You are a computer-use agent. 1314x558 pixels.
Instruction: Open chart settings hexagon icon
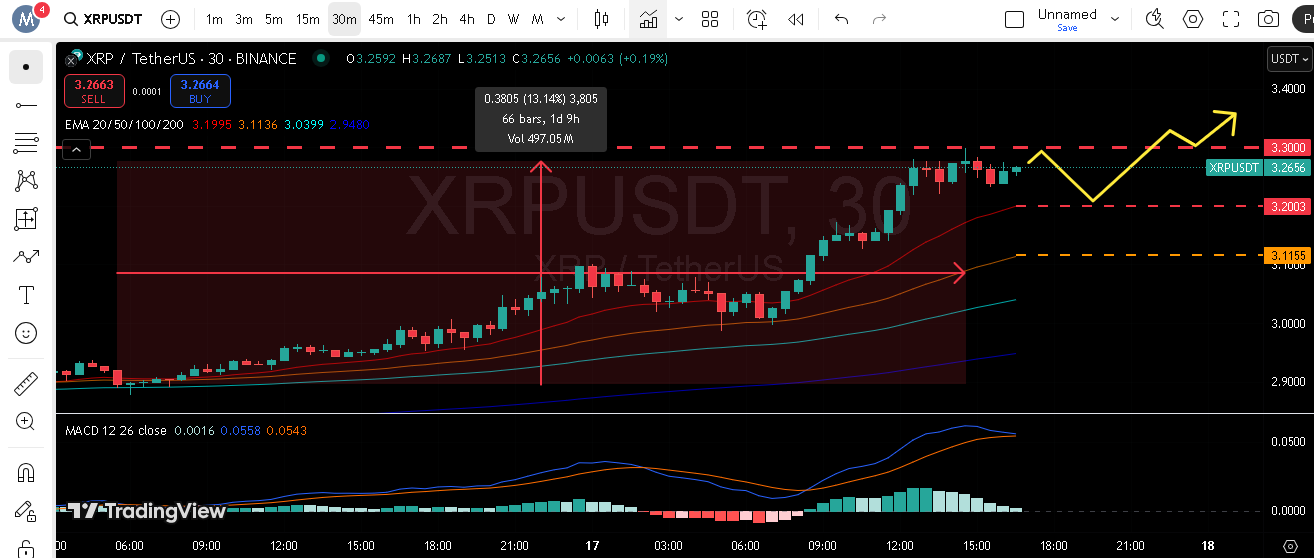(x=1193, y=19)
